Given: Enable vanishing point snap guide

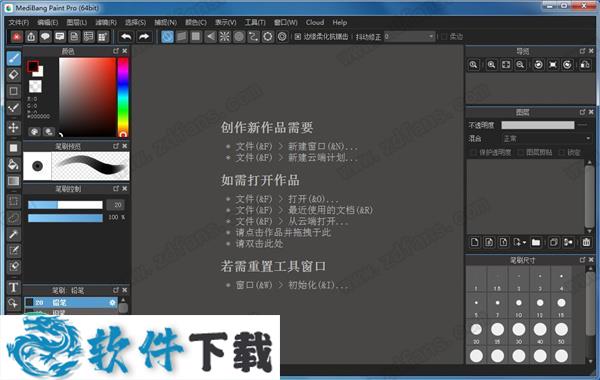Looking at the screenshot, I should coord(210,37).
